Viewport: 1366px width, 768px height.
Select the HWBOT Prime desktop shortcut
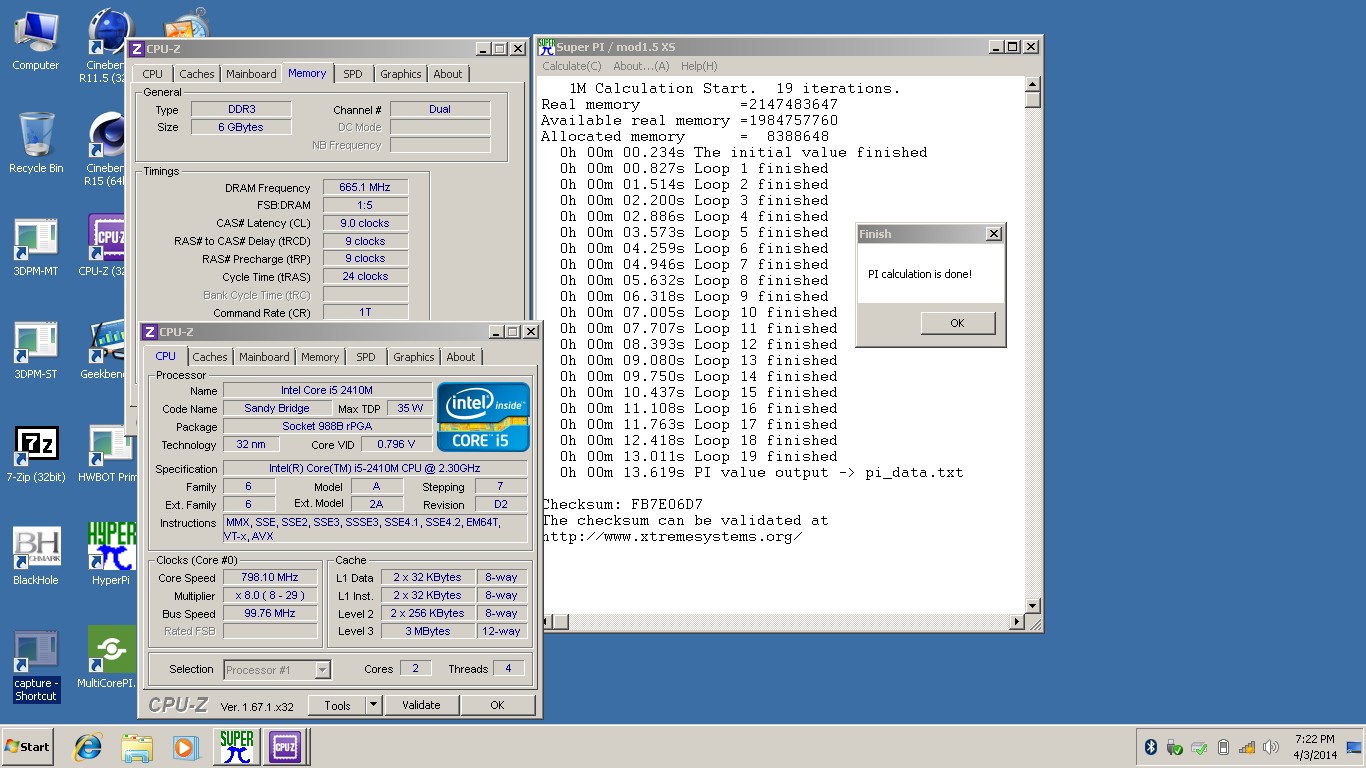pos(107,453)
